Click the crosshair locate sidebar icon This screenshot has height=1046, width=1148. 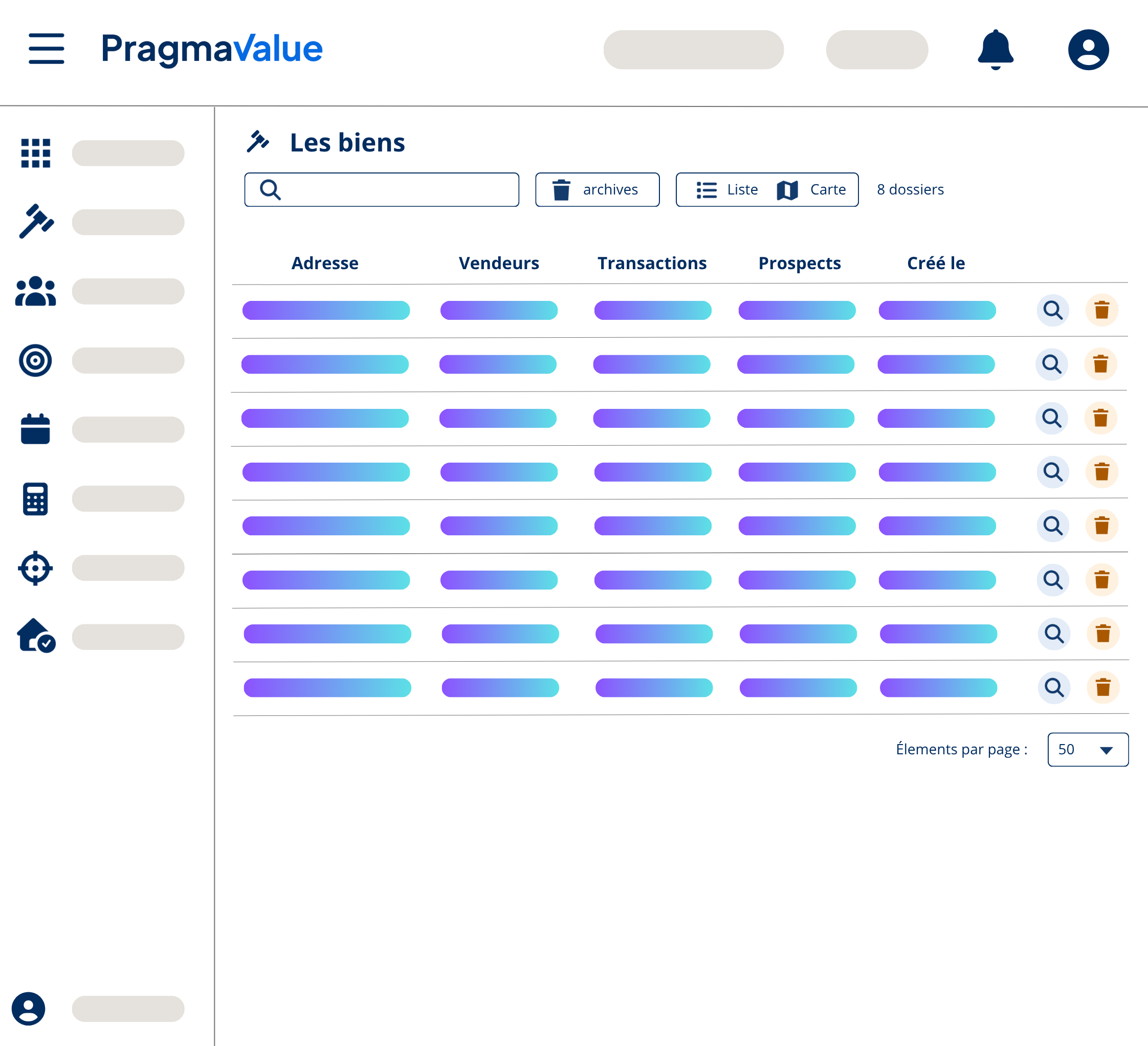point(35,568)
